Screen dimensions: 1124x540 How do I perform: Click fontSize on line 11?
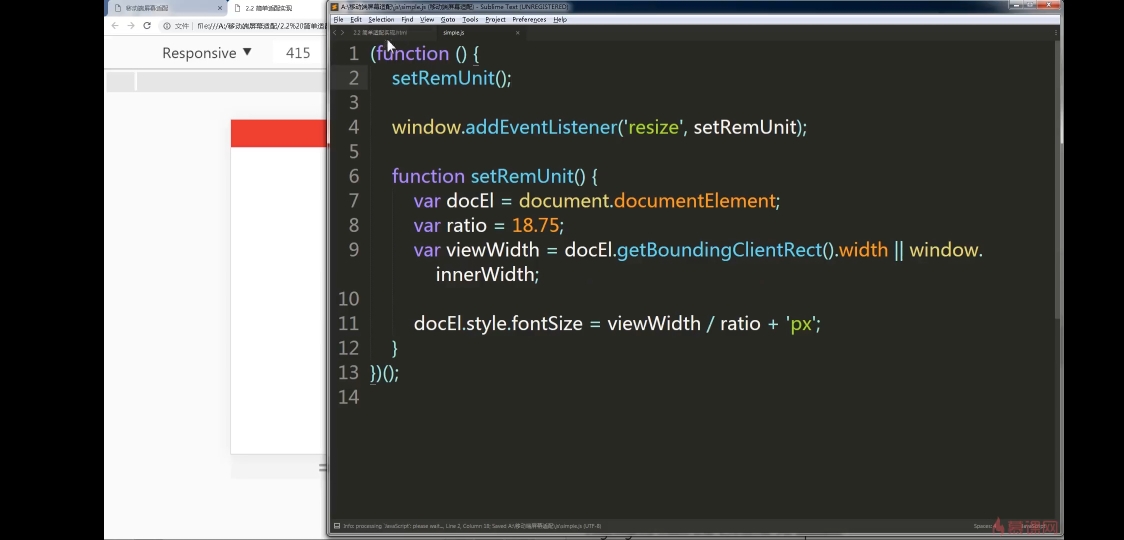(x=547, y=324)
